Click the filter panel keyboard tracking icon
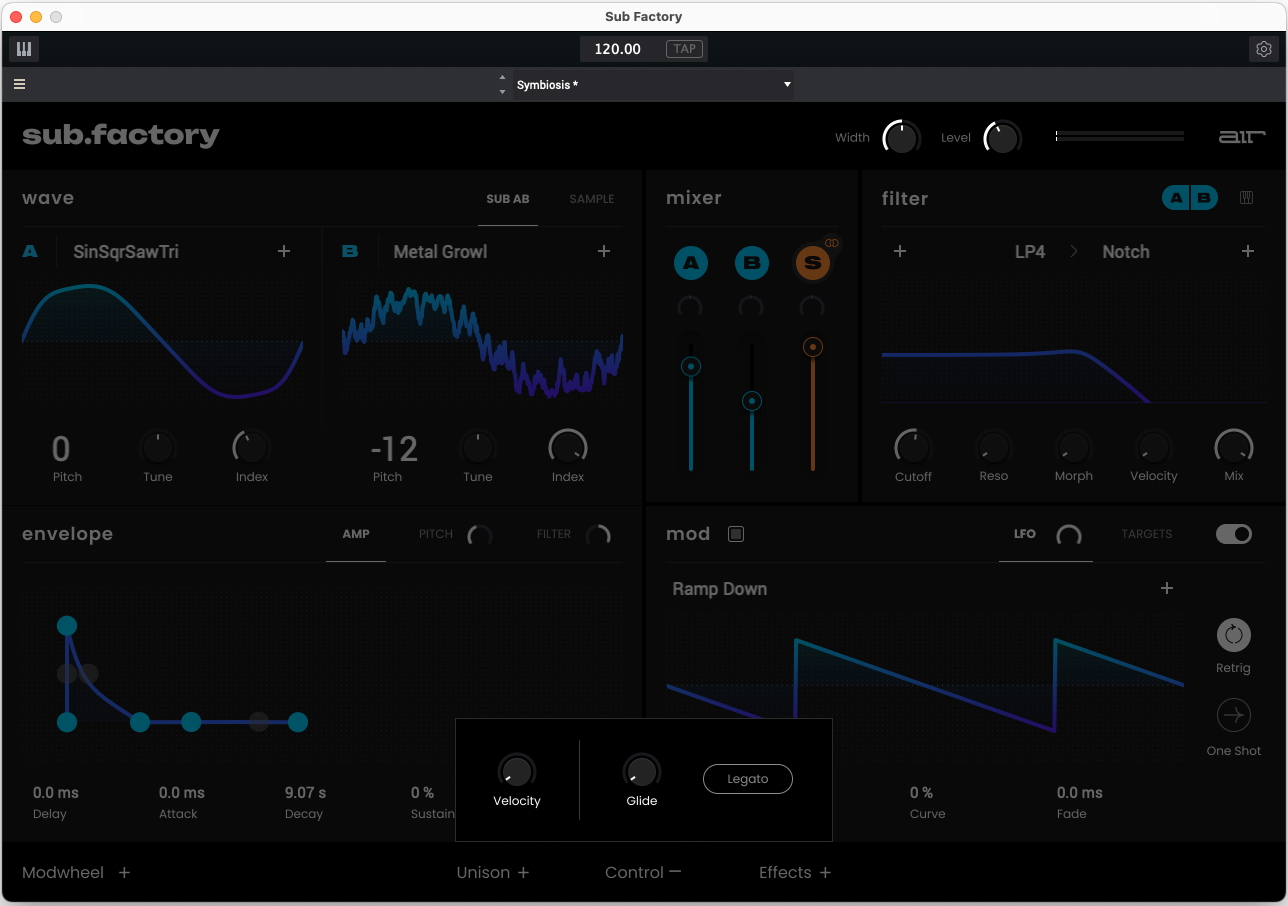The width and height of the screenshot is (1288, 906). pyautogui.click(x=1246, y=198)
